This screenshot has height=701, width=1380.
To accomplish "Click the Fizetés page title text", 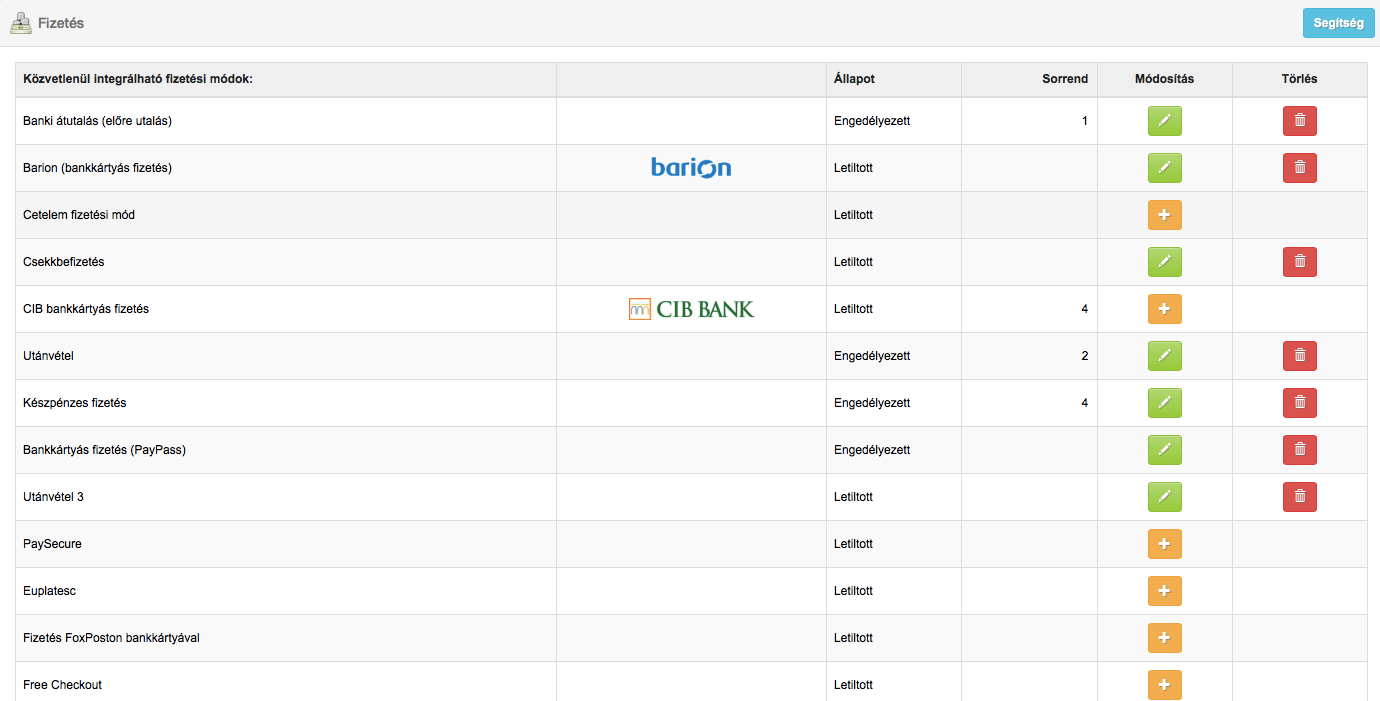I will pos(61,23).
